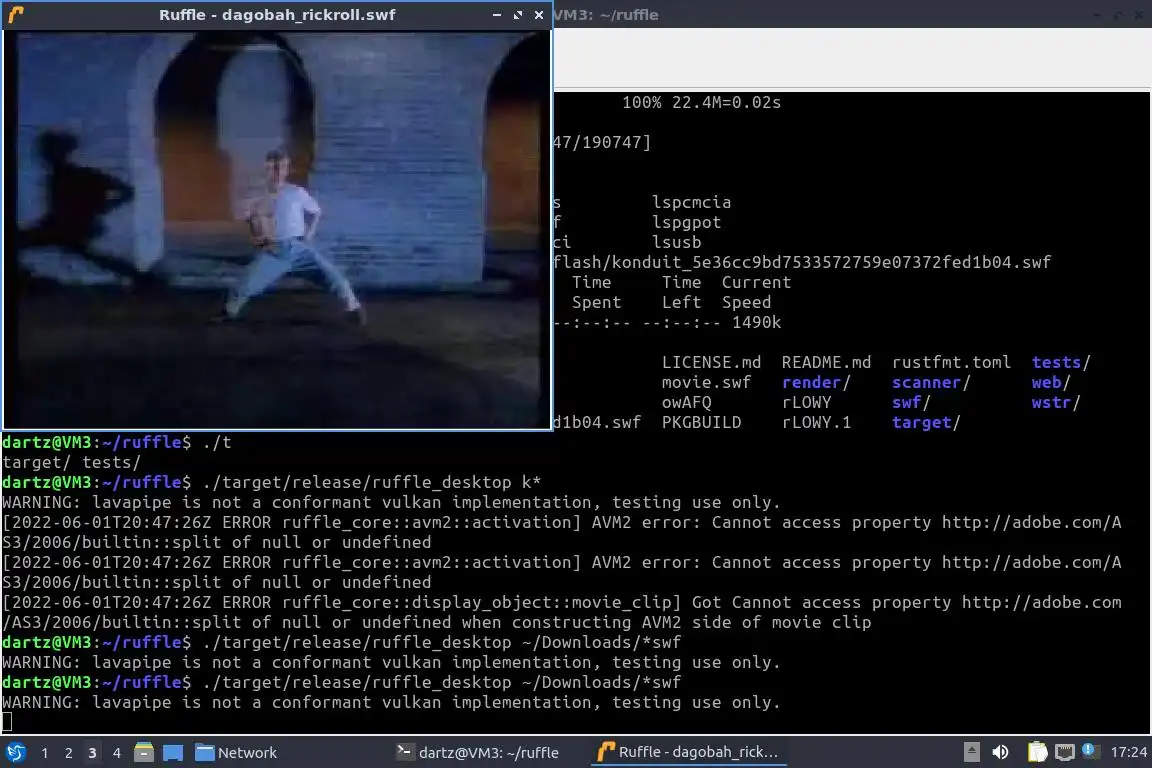Click 'PKGBUILD' in terminal listing
The width and height of the screenshot is (1152, 768).
coord(701,423)
